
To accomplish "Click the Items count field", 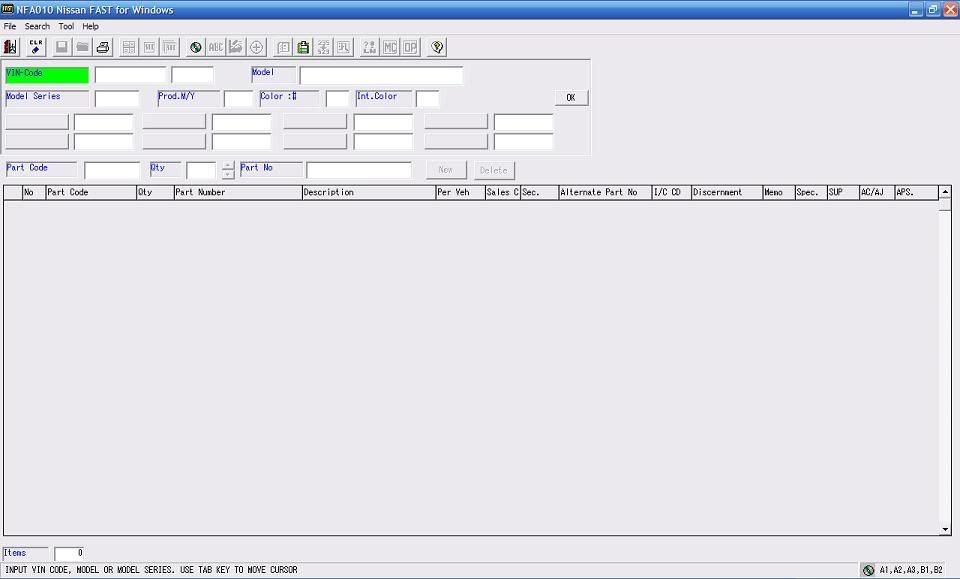I will [69, 553].
